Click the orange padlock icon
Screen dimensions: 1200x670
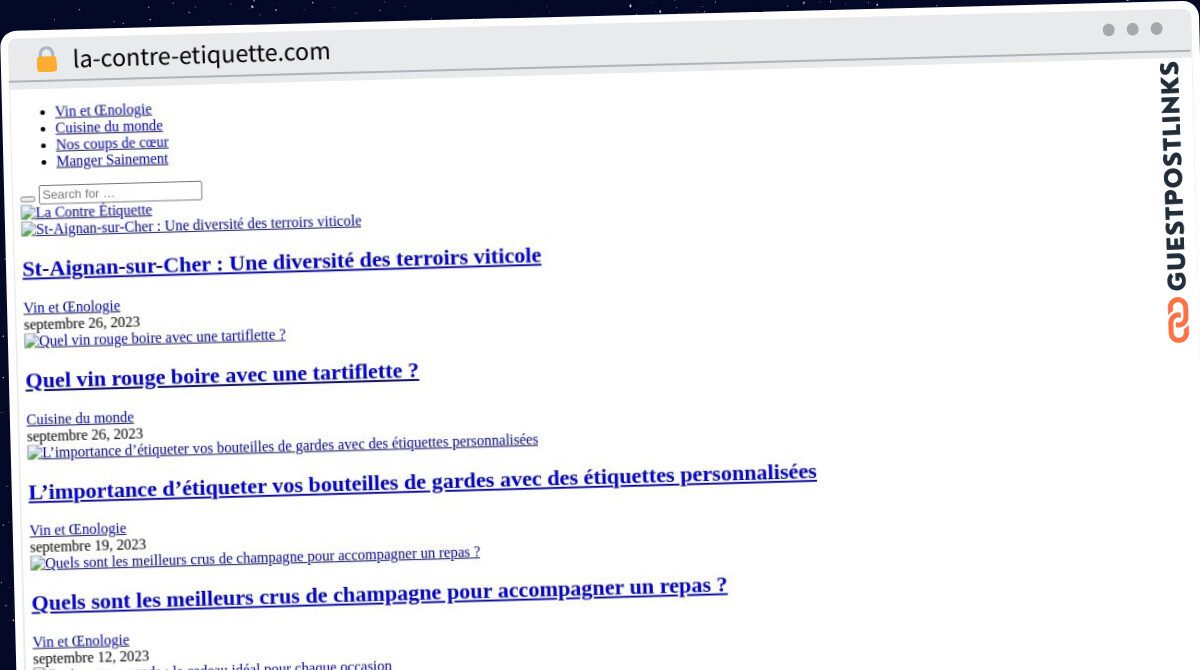pyautogui.click(x=47, y=59)
